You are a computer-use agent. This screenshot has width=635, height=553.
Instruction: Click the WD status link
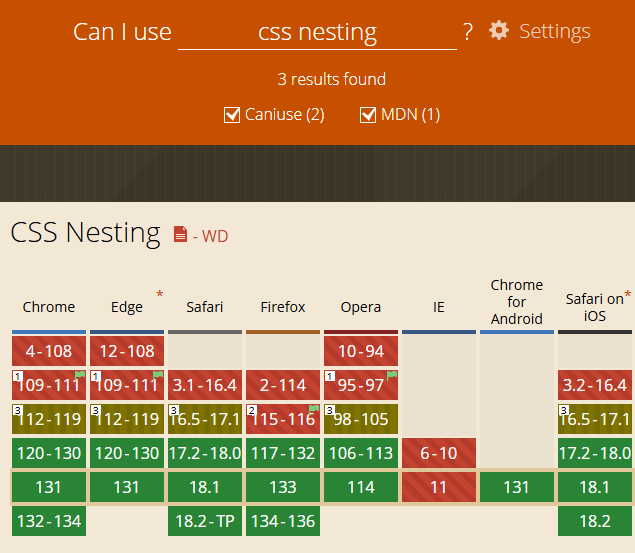[x=215, y=236]
